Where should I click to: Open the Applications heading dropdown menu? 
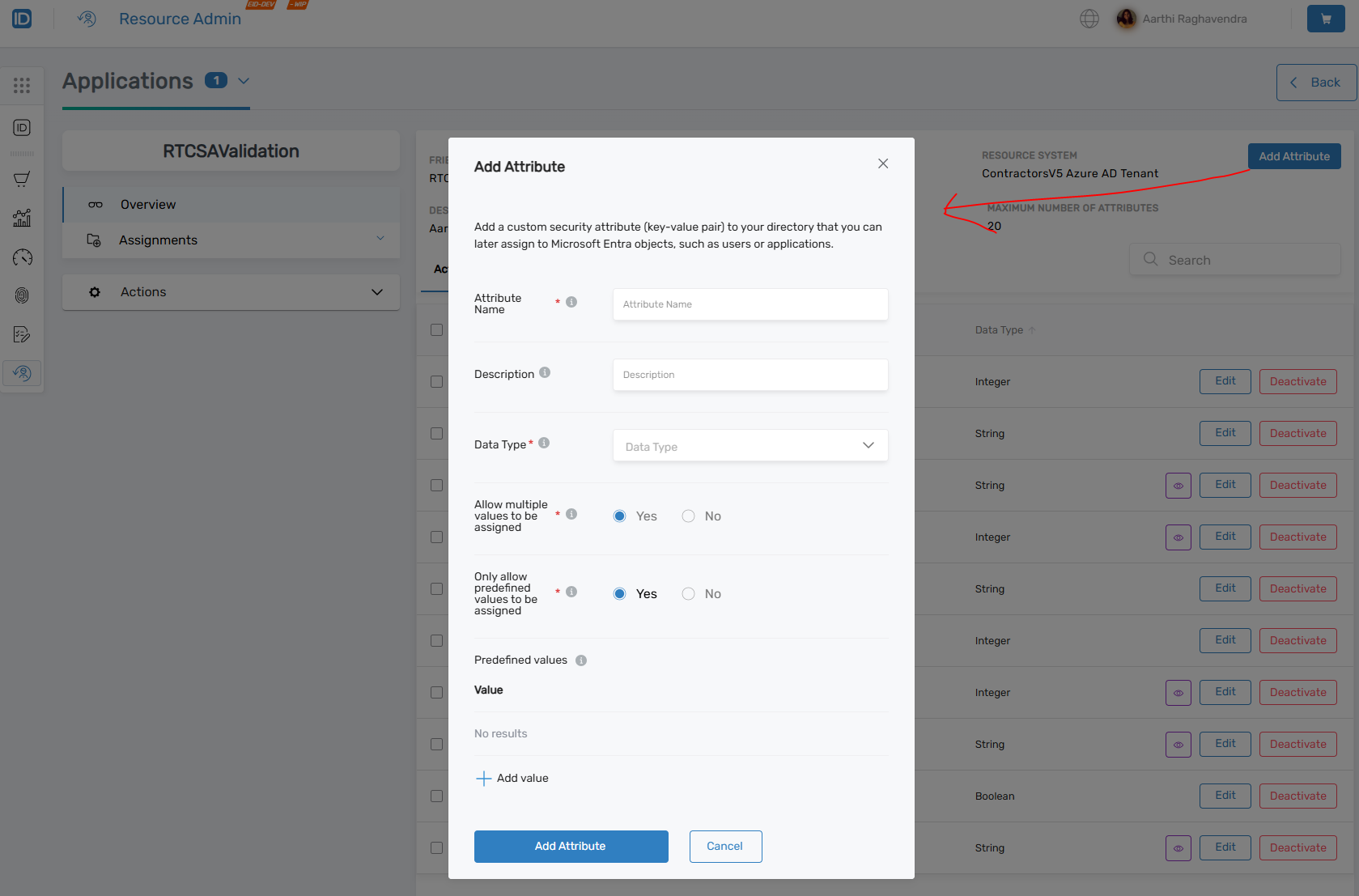tap(244, 81)
